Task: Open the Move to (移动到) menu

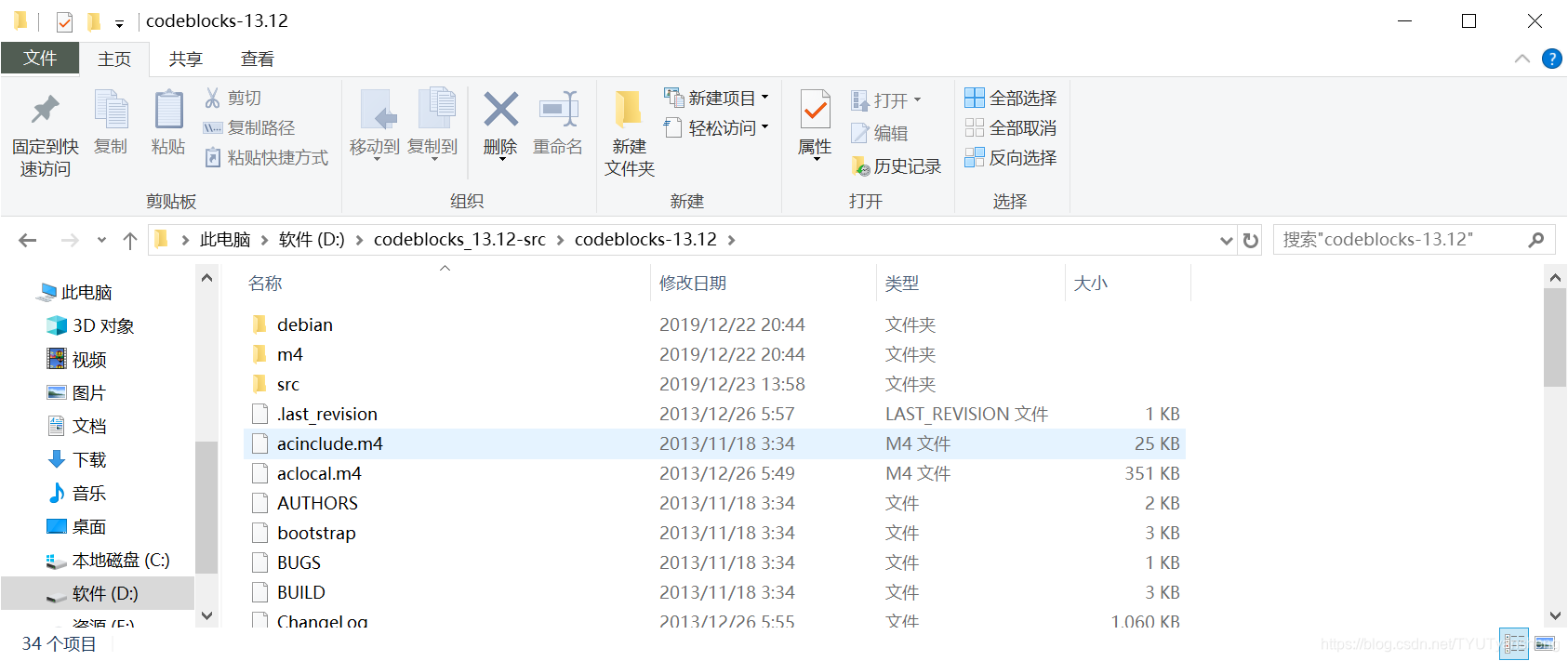Action: pyautogui.click(x=375, y=124)
